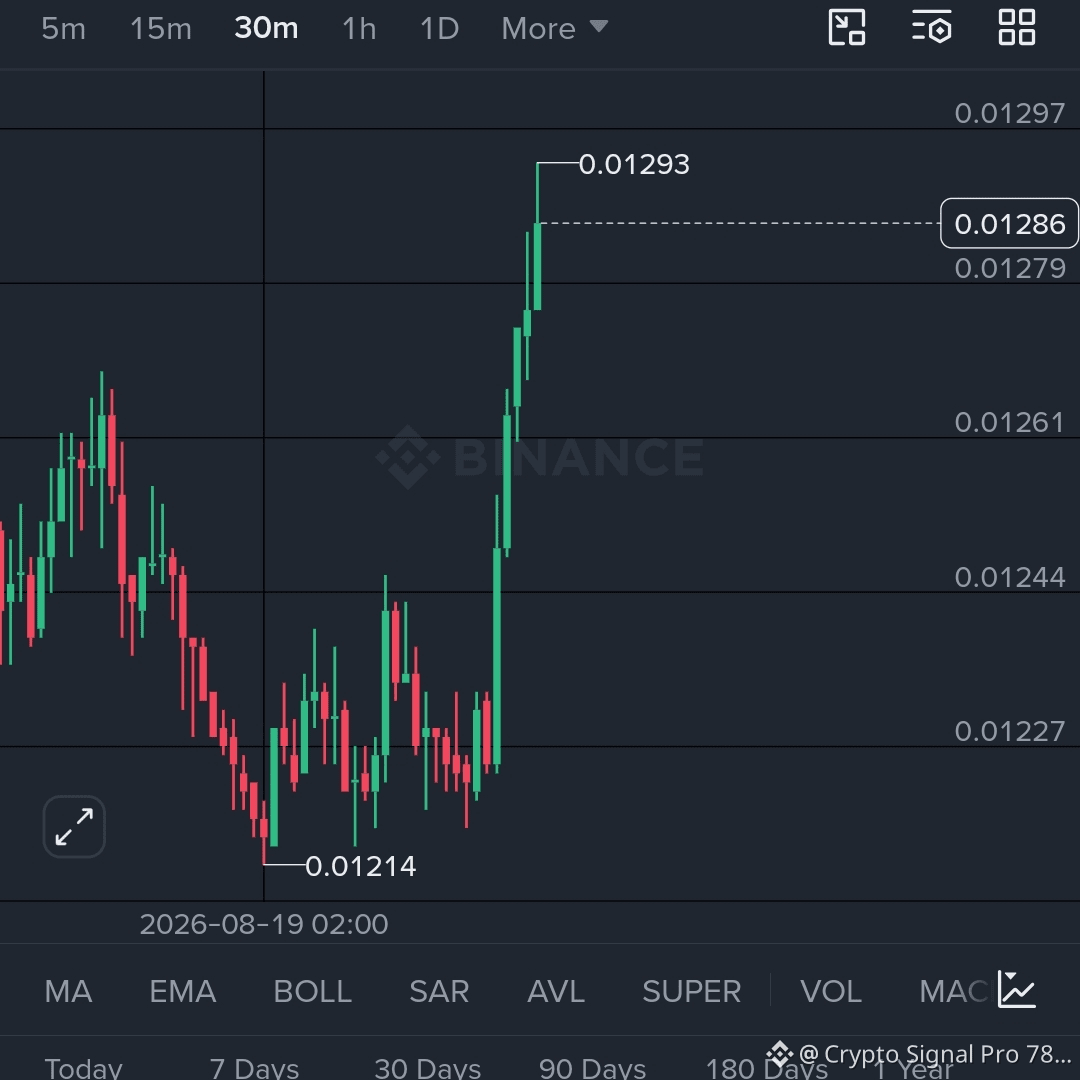
Task: Tap the crosshair date label 2026-08-19 02:00
Action: 264,924
